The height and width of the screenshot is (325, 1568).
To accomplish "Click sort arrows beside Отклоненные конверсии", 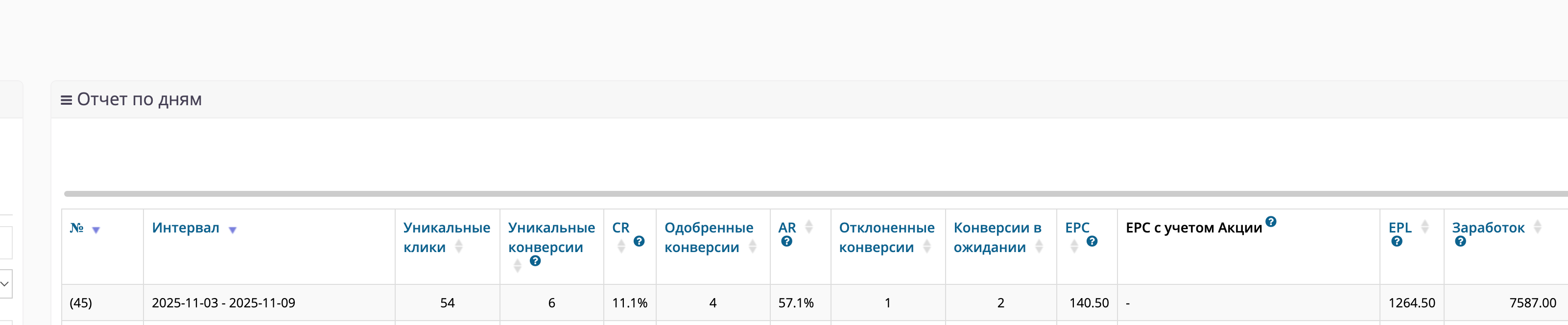I will (x=927, y=247).
